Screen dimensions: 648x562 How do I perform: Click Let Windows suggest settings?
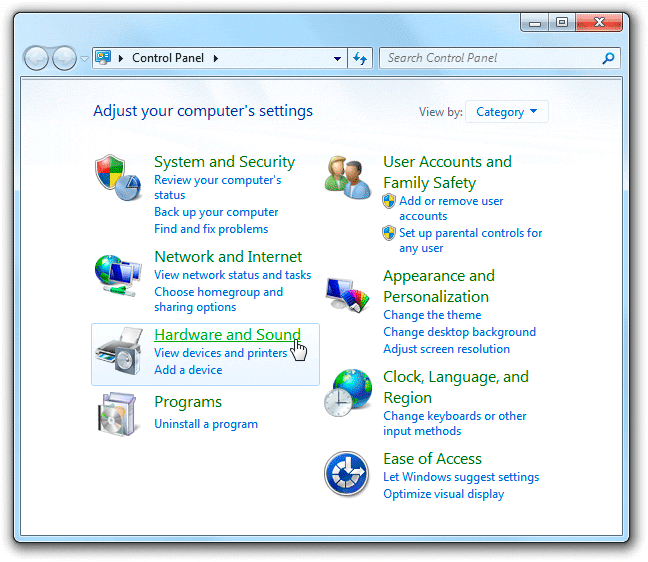(461, 477)
